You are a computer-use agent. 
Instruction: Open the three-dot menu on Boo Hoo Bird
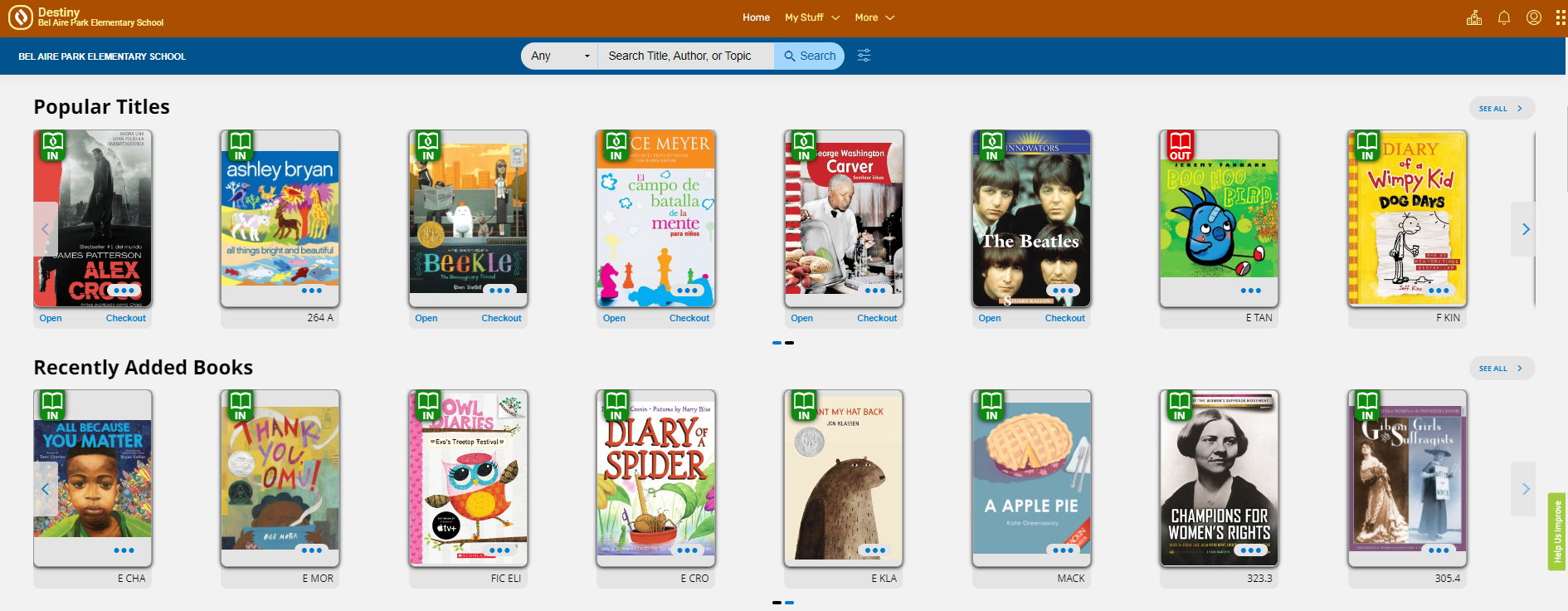tap(1251, 291)
